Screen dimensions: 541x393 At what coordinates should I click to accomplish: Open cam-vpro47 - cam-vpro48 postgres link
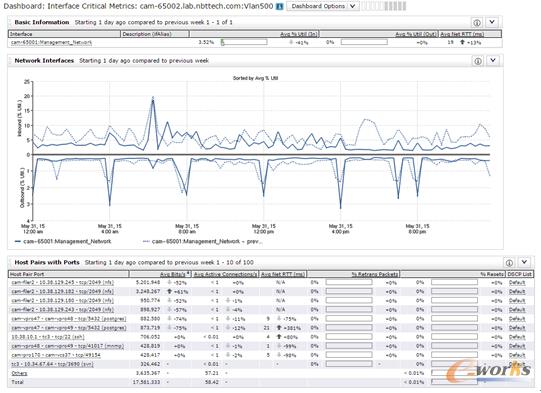(69, 319)
